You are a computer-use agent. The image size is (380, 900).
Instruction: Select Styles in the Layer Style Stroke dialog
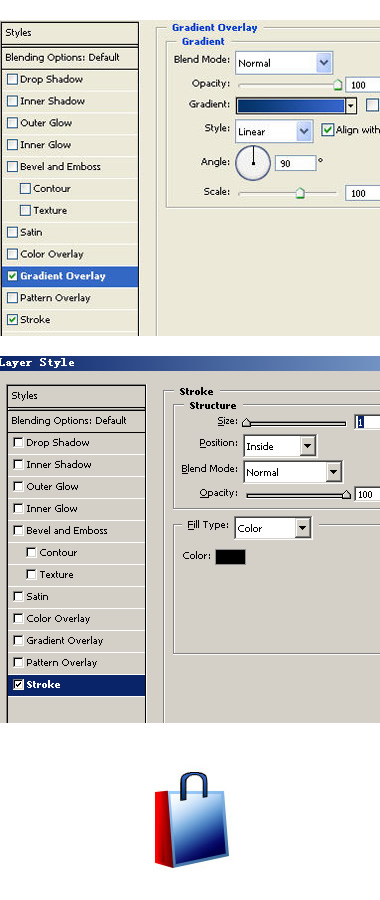76,396
